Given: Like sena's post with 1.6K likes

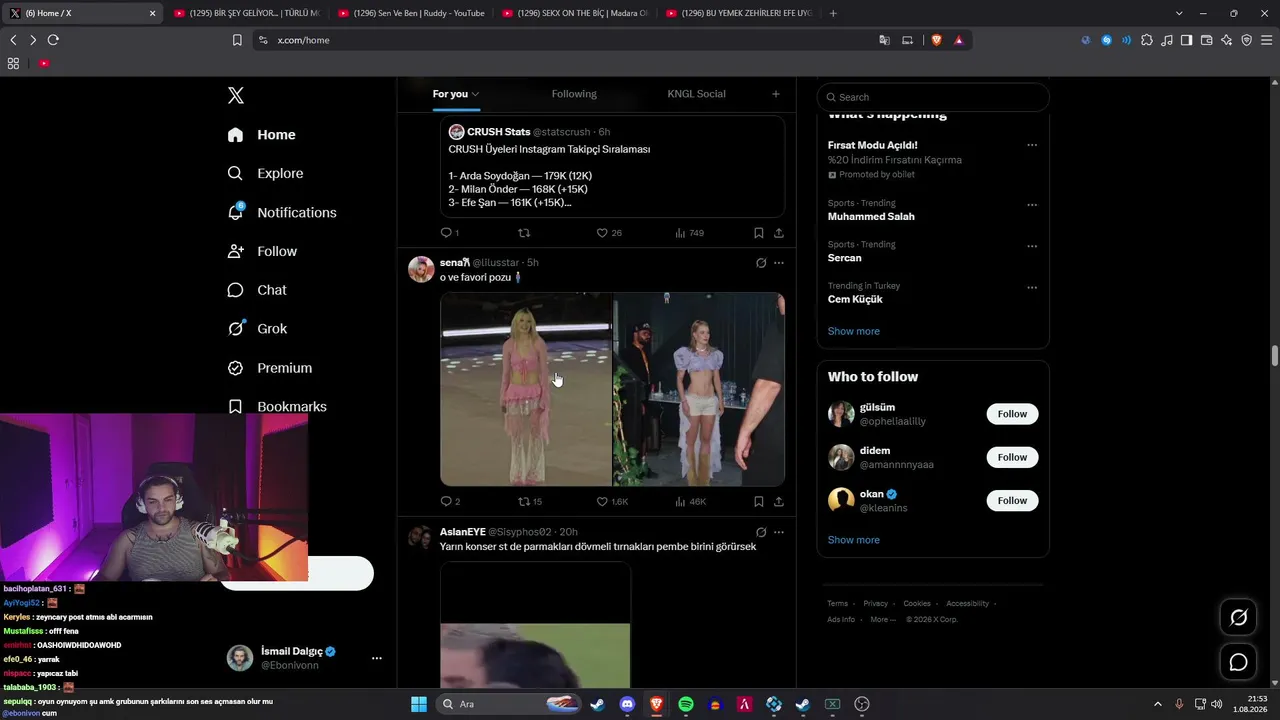Looking at the screenshot, I should pyautogui.click(x=612, y=502).
